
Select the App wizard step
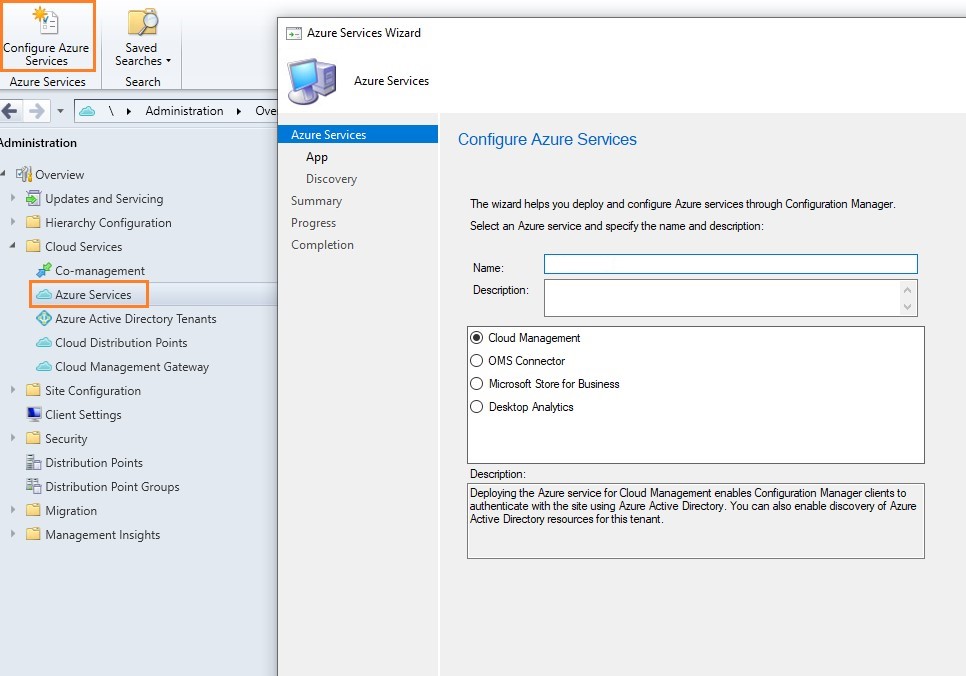317,157
